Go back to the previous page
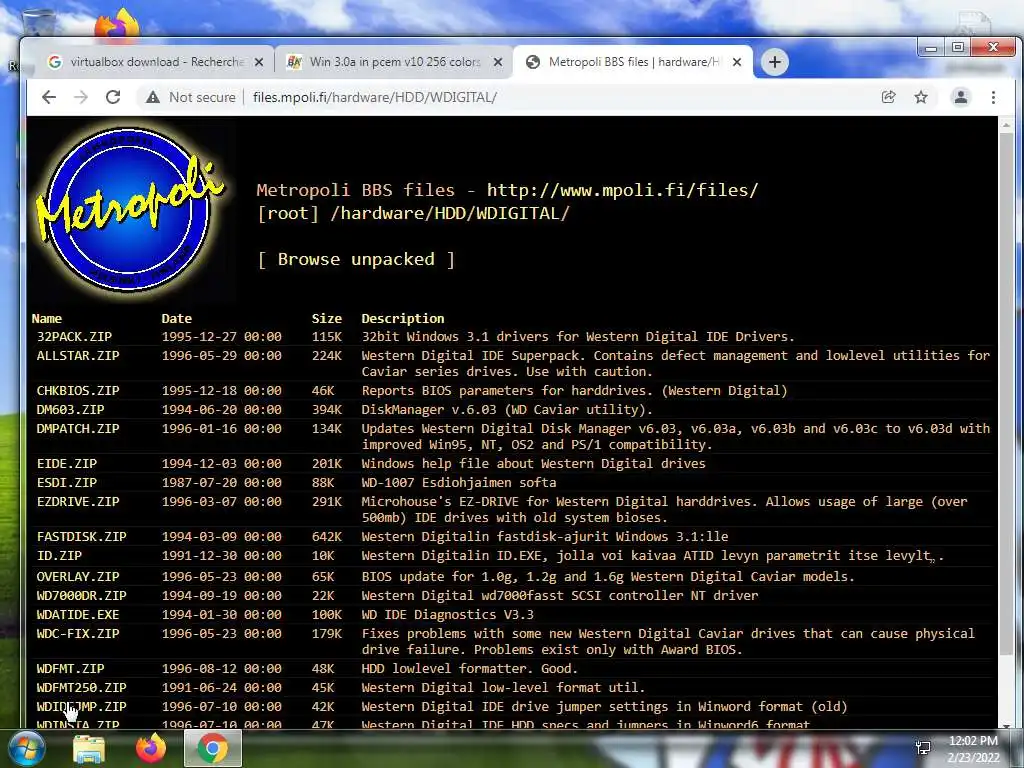This screenshot has height=768, width=1024. (x=49, y=97)
